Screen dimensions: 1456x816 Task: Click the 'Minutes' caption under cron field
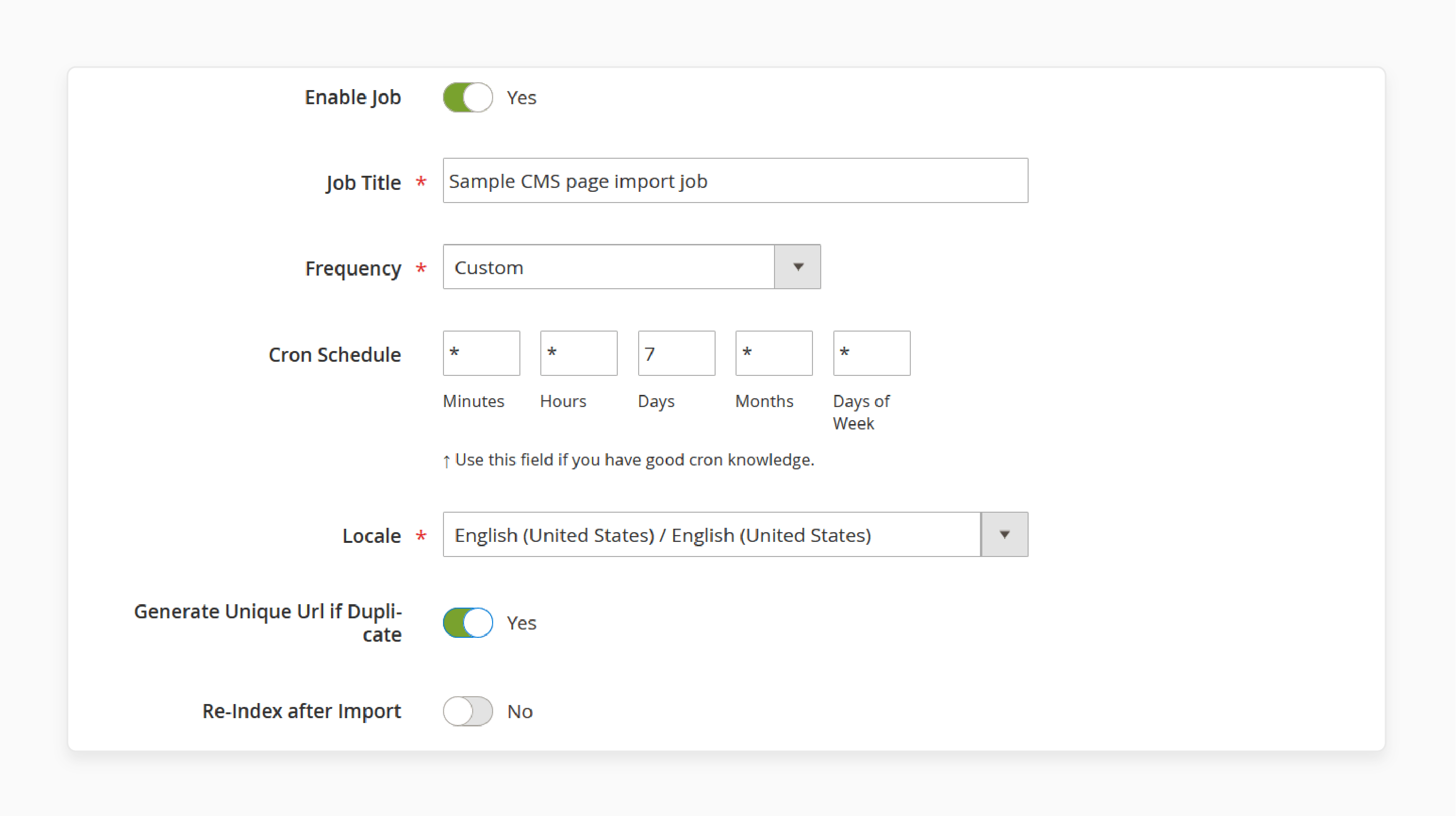(473, 401)
